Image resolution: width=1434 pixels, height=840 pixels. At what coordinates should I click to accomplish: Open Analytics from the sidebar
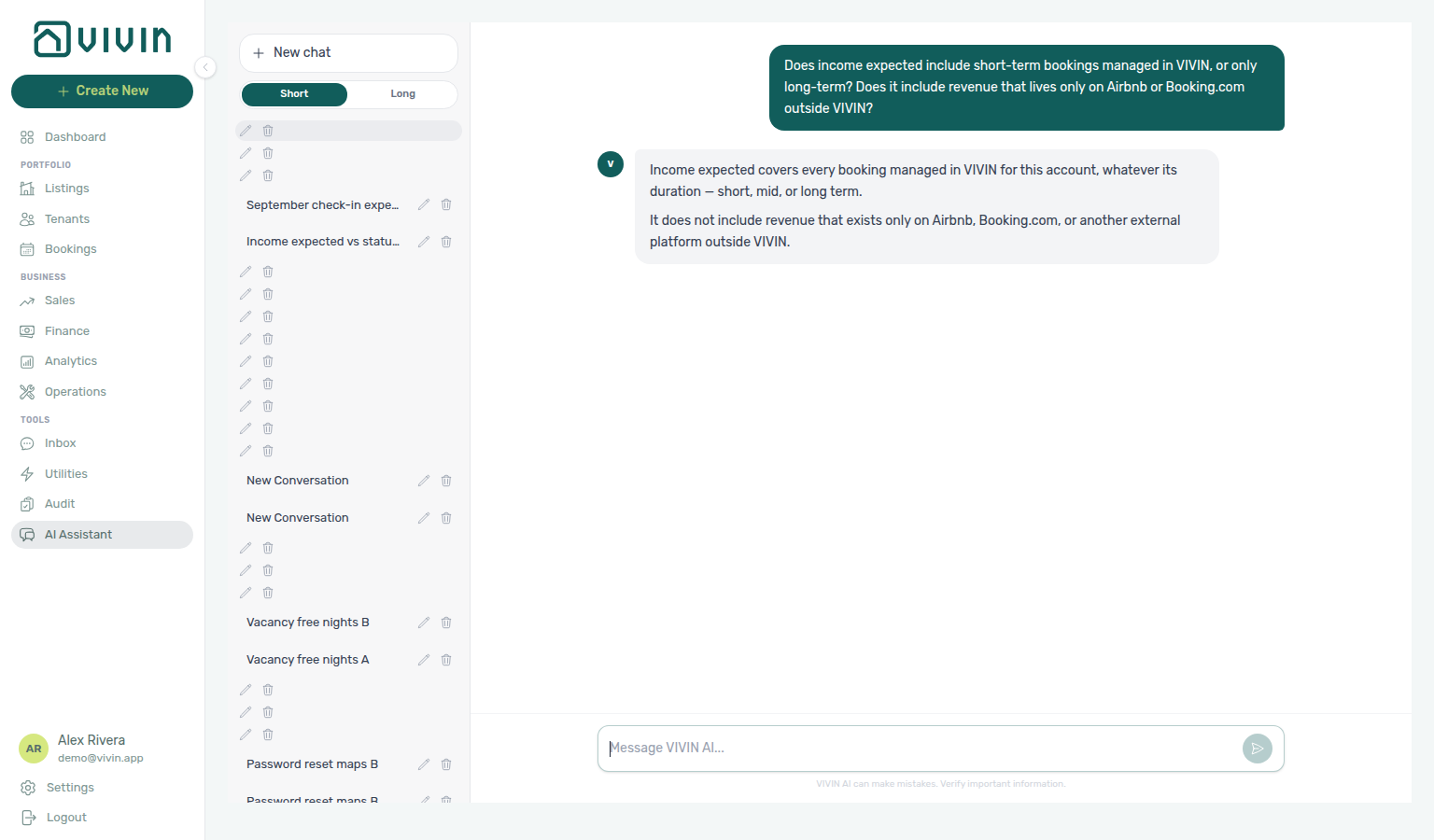[102, 361]
